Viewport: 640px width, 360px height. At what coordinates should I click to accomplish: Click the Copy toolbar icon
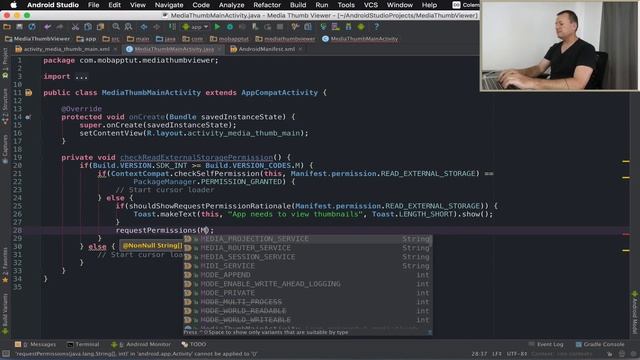tap(88, 27)
